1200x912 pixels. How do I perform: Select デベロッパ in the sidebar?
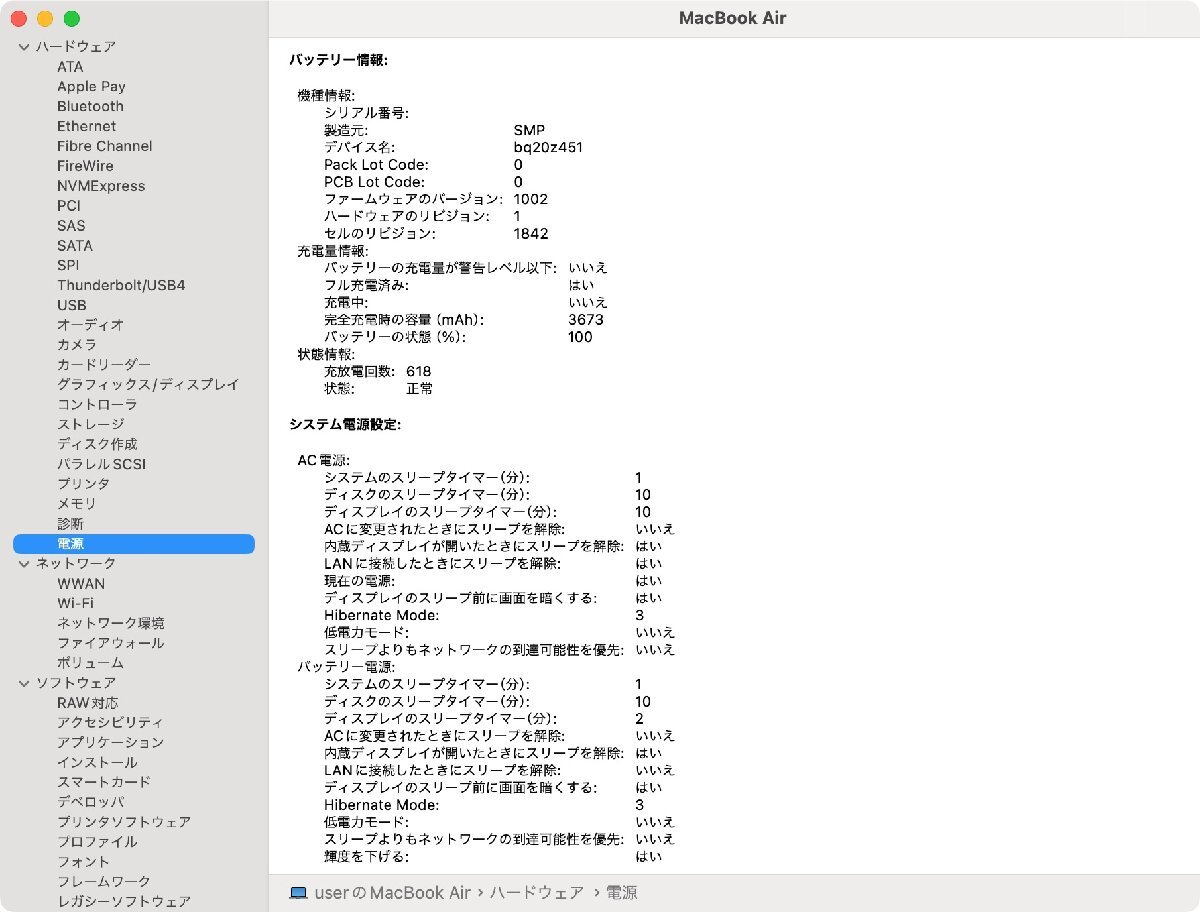[x=90, y=802]
